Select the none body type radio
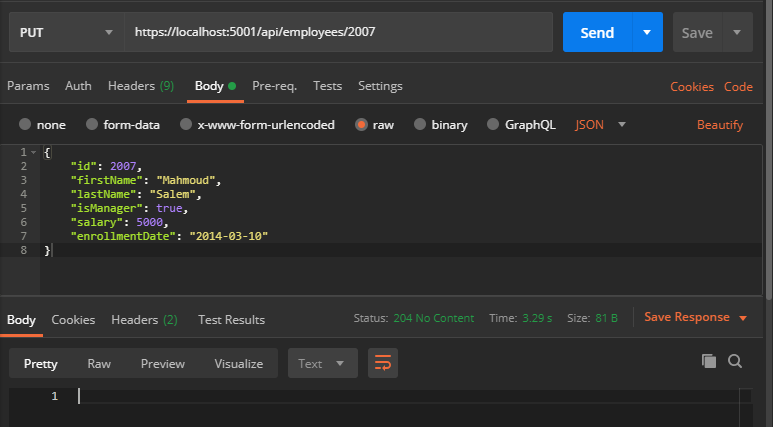 point(25,124)
